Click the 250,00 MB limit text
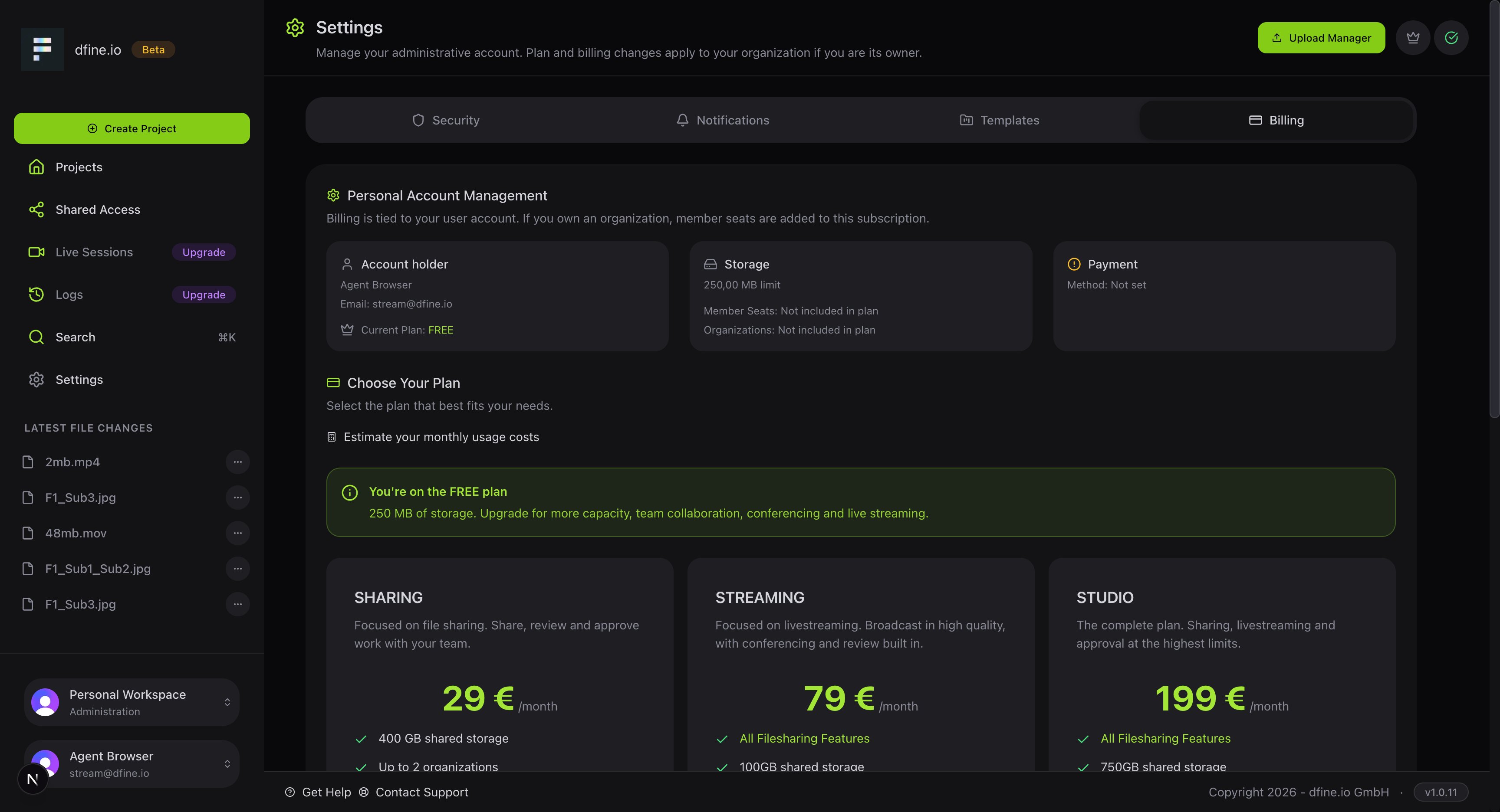This screenshot has width=1500, height=812. tap(742, 285)
